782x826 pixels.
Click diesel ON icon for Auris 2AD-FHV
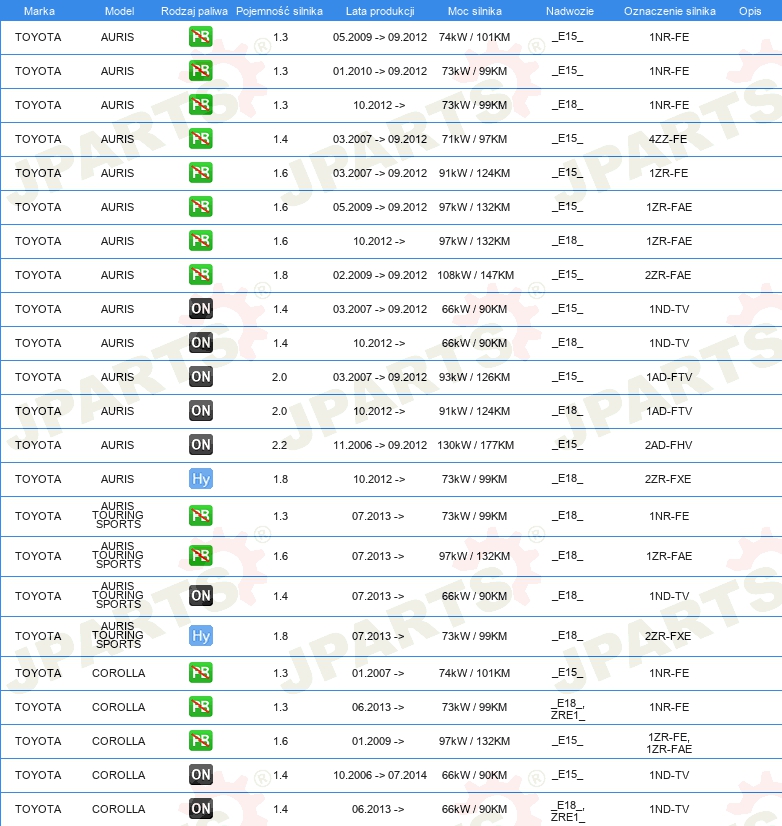pos(201,445)
